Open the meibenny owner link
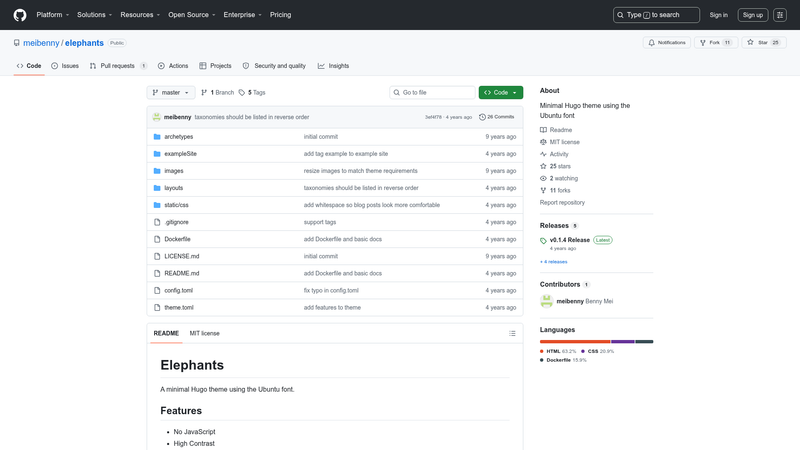The image size is (800, 450). 41,43
